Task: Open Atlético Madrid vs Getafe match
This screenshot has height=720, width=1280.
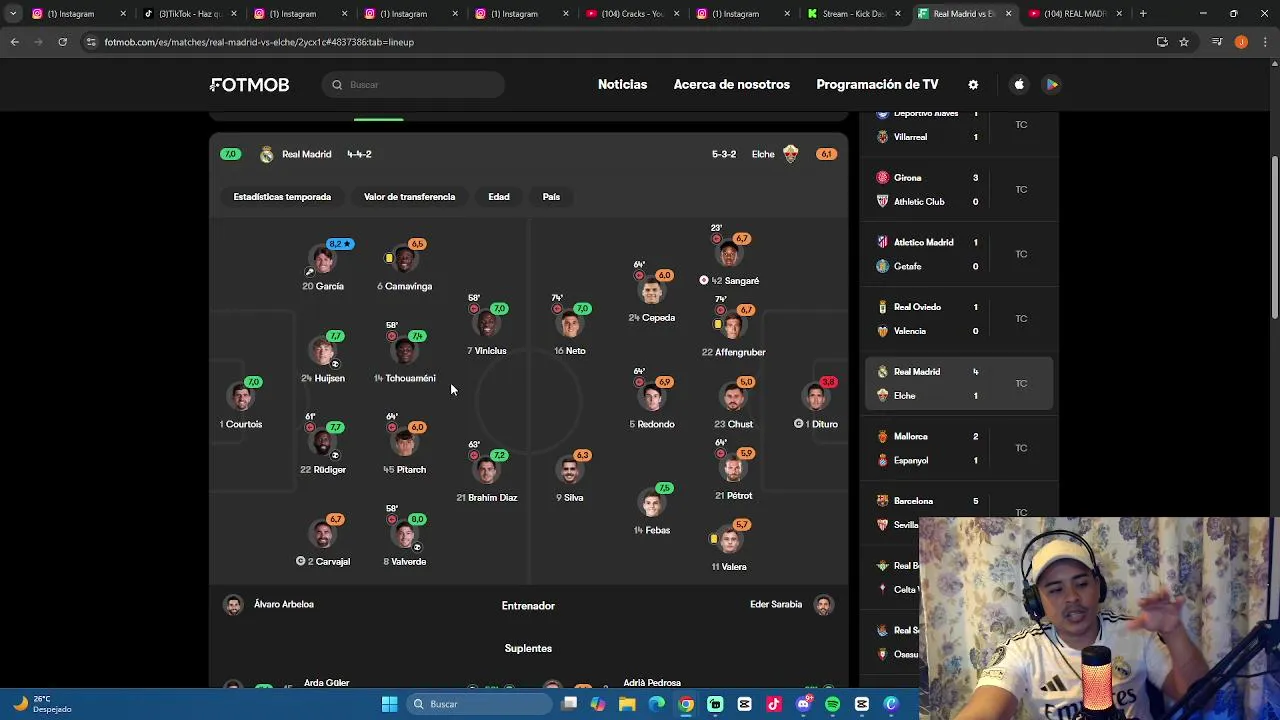Action: pos(959,254)
